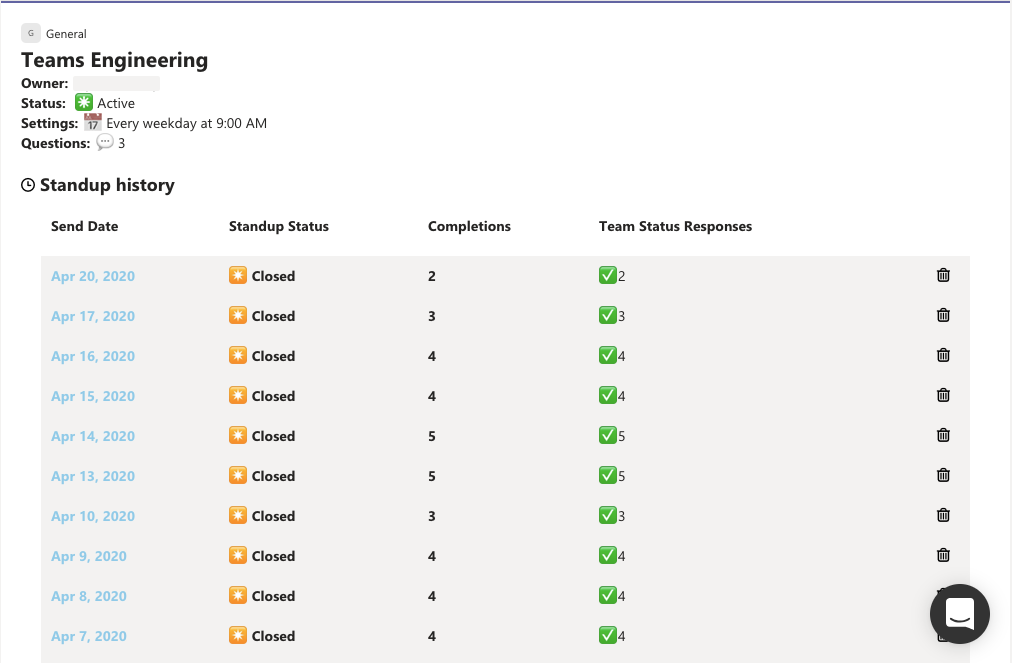Click the Closed status text for Apr 15
This screenshot has width=1012, height=663.
(x=274, y=396)
